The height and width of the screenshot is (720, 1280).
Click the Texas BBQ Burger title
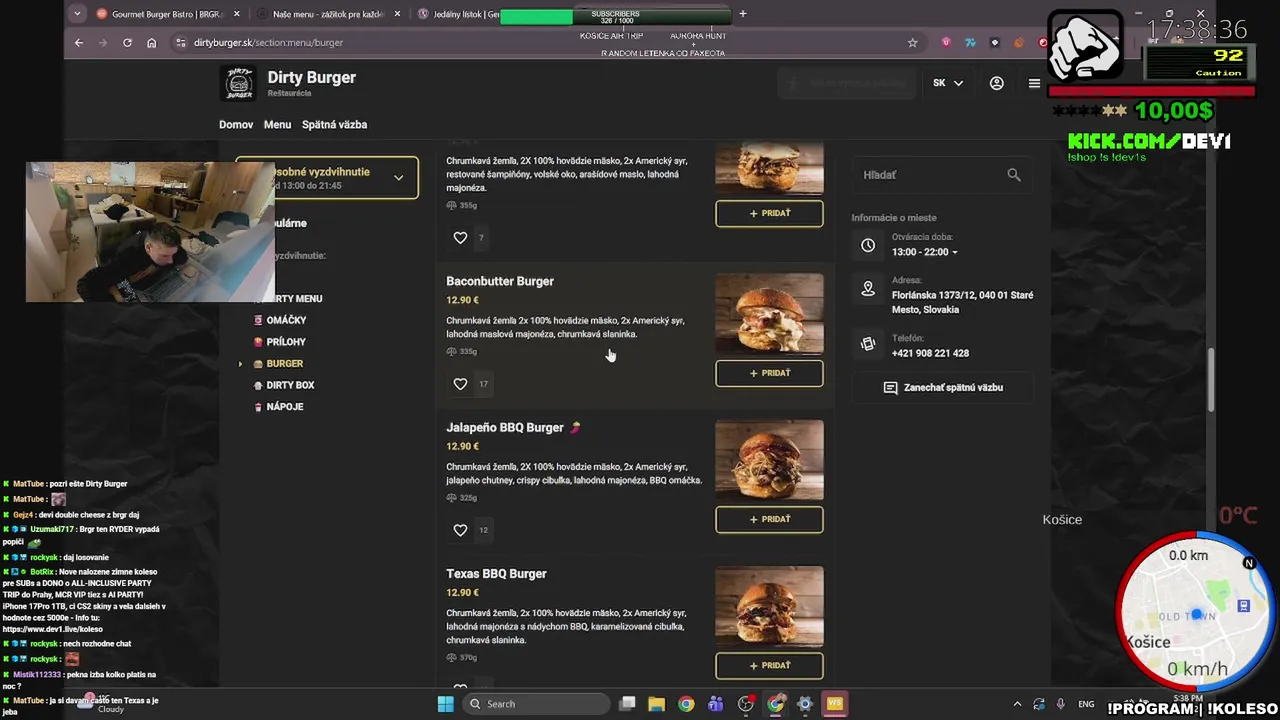[496, 574]
